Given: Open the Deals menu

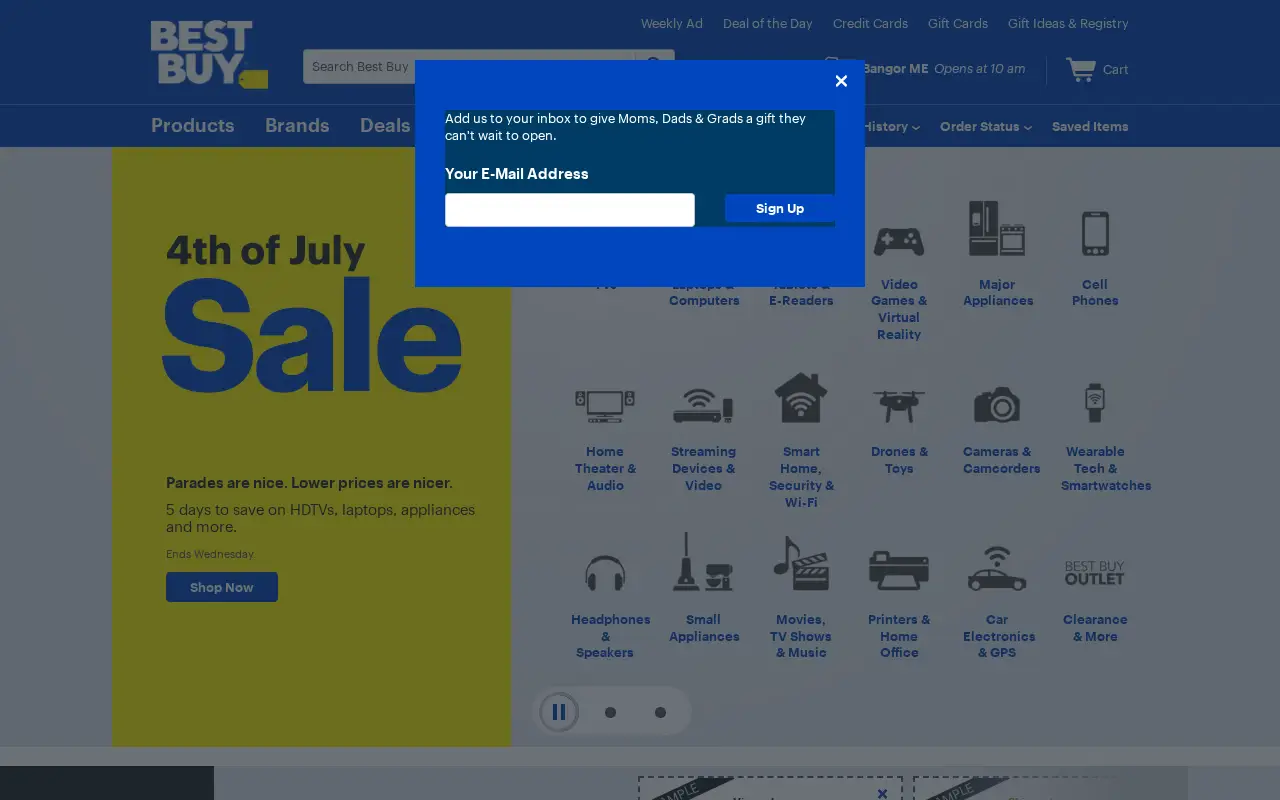Looking at the screenshot, I should pos(385,125).
